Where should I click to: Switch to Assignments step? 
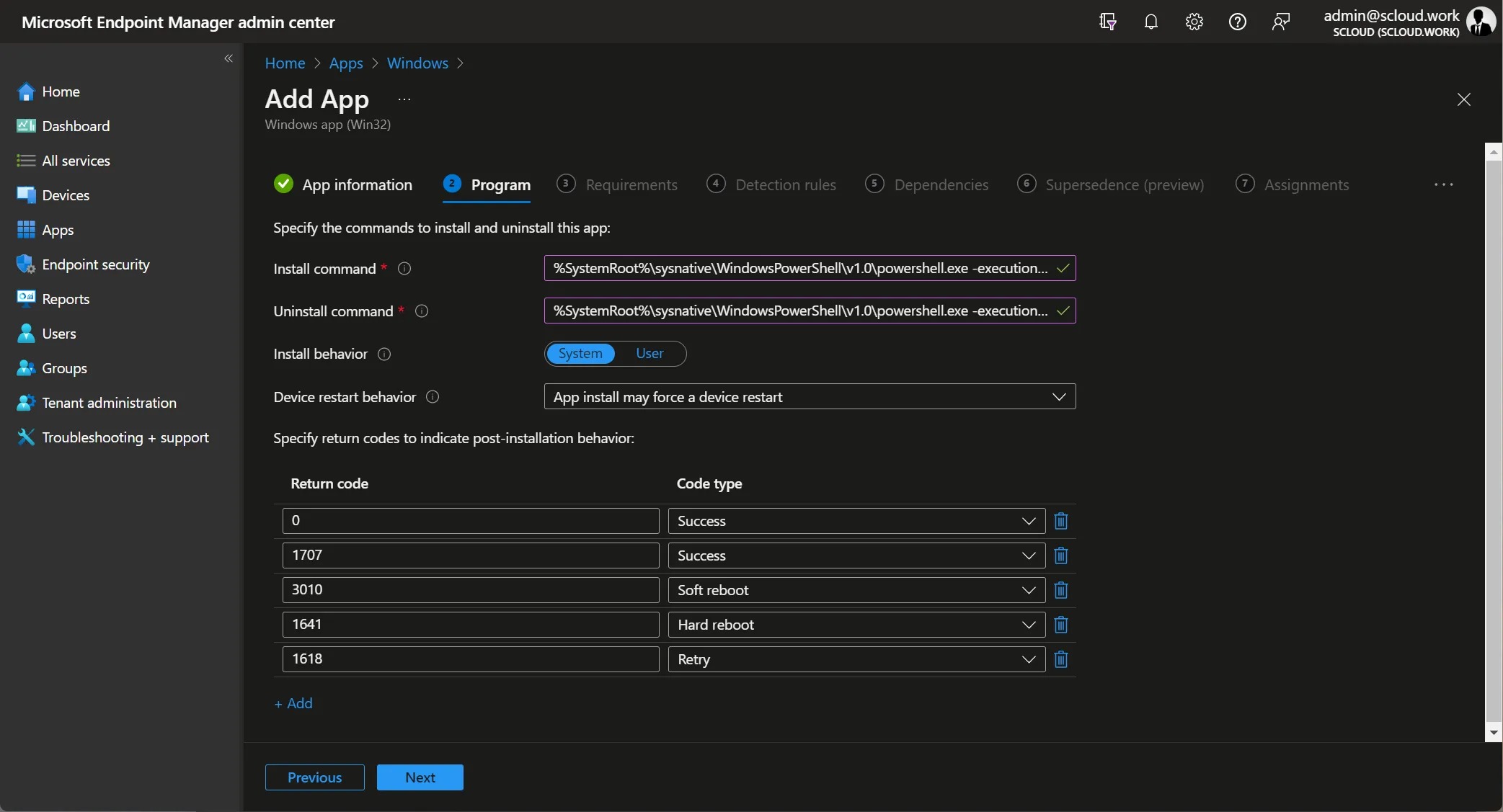coord(1293,185)
